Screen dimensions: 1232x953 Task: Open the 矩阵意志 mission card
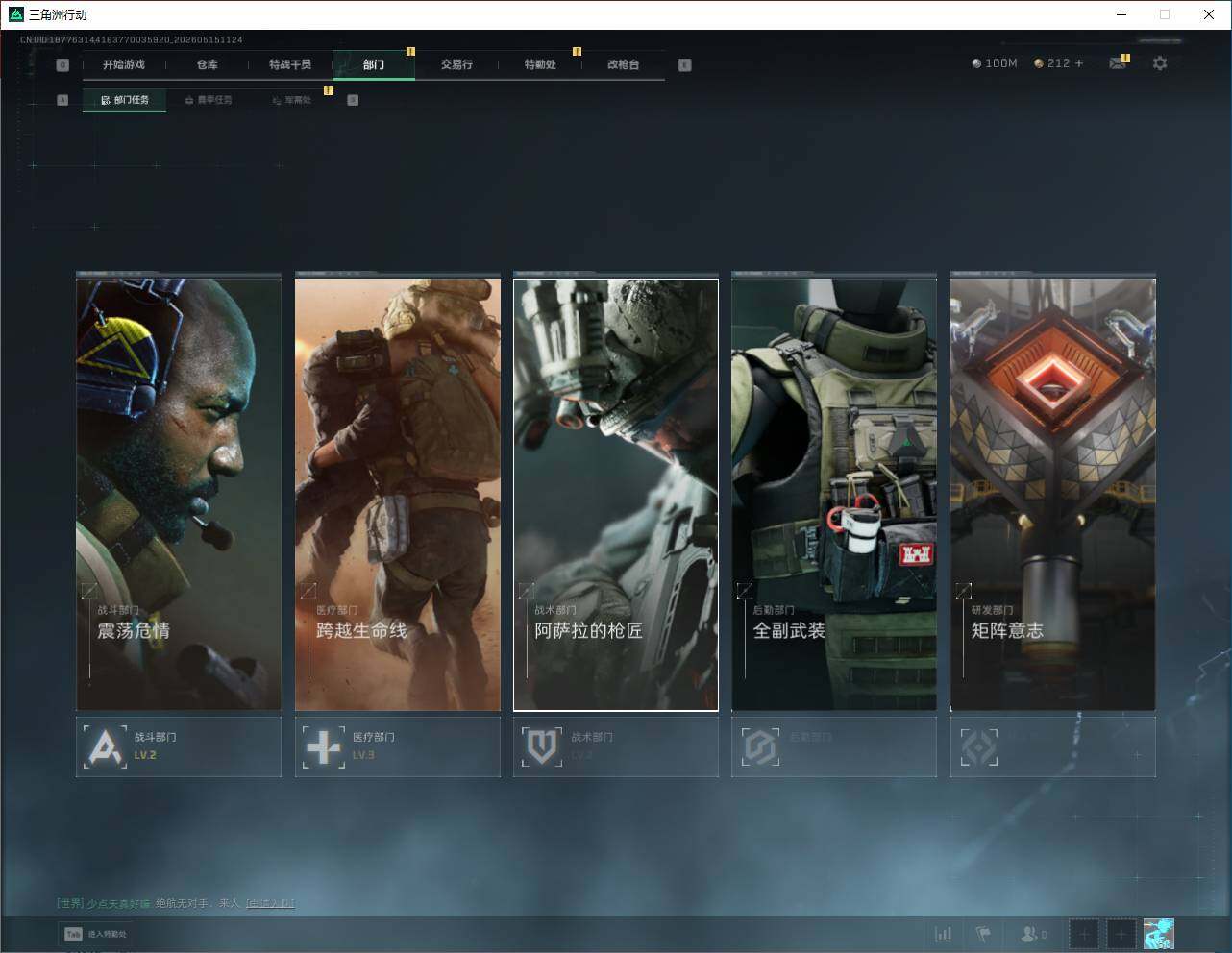point(1053,495)
